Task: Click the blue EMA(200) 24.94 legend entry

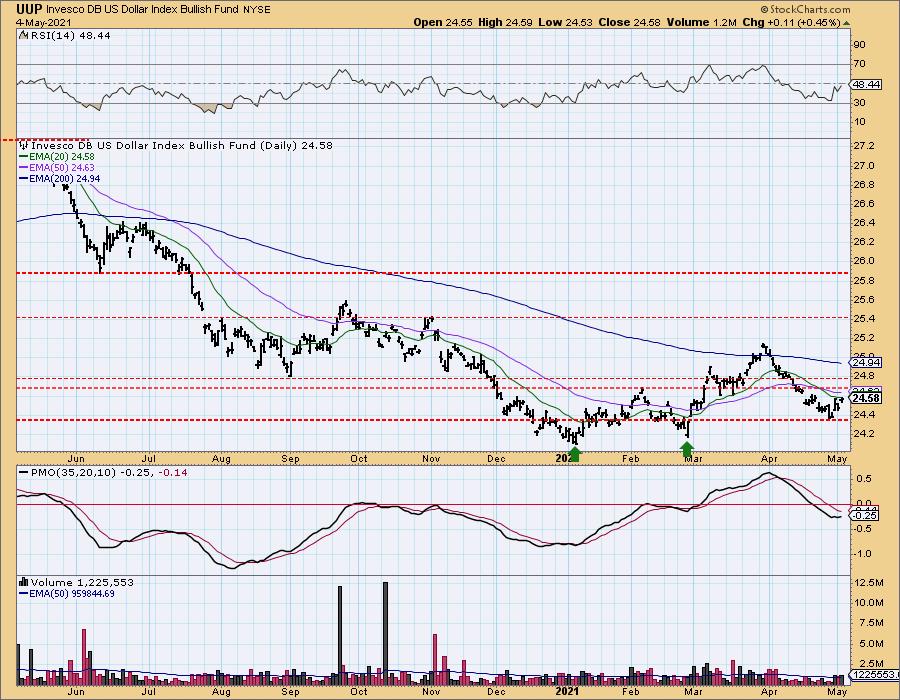Action: [59, 178]
